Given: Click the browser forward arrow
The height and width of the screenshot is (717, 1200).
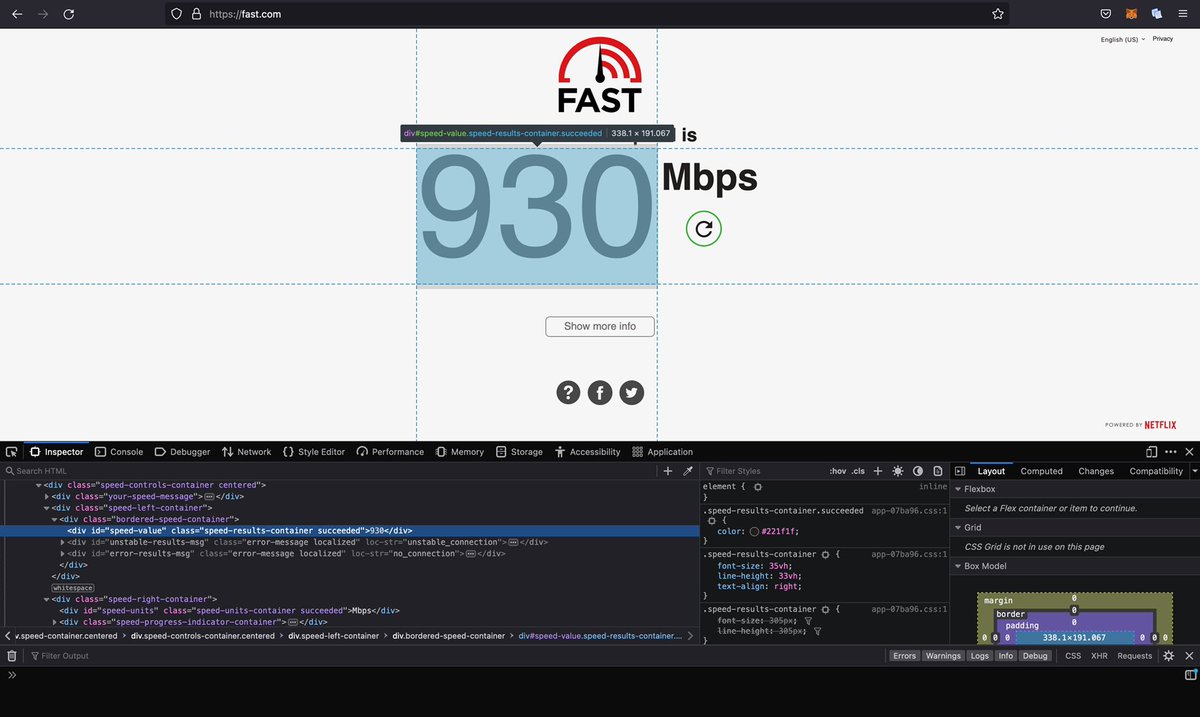Looking at the screenshot, I should point(42,14).
